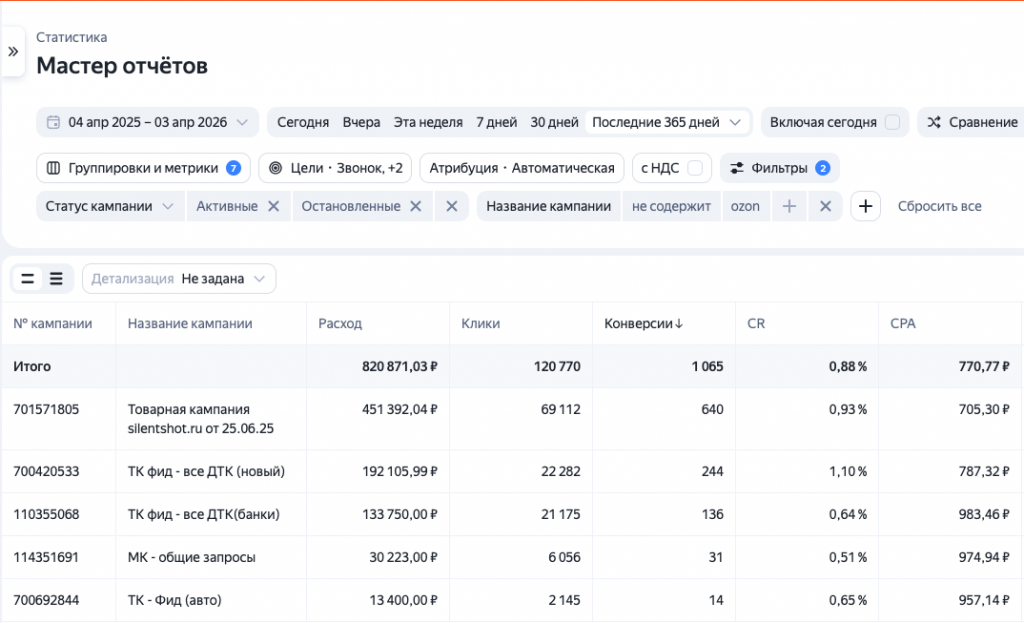Enable the Включая сегодня toggle
Image resolution: width=1024 pixels, height=623 pixels.
tap(892, 121)
